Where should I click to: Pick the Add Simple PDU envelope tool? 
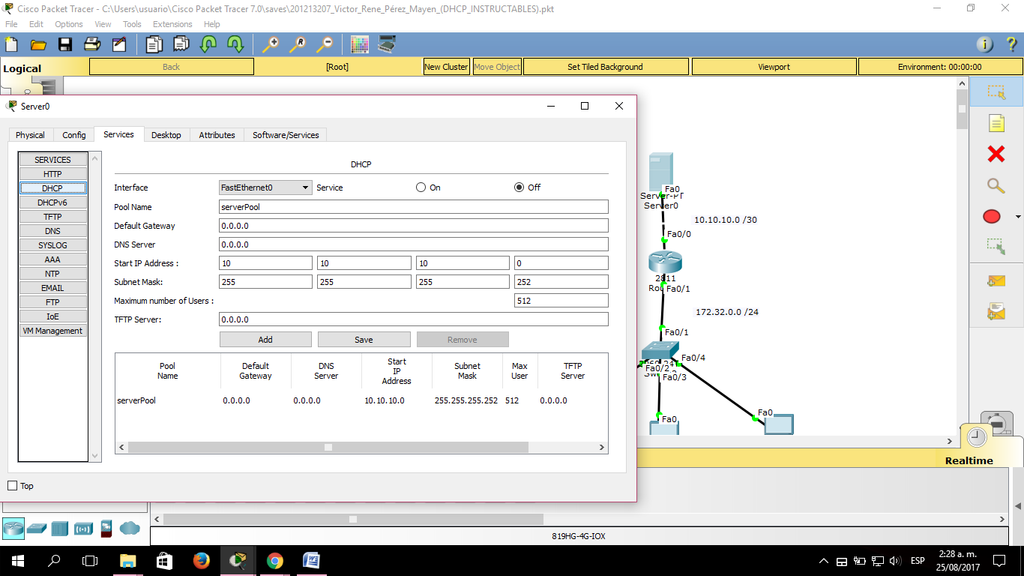996,281
